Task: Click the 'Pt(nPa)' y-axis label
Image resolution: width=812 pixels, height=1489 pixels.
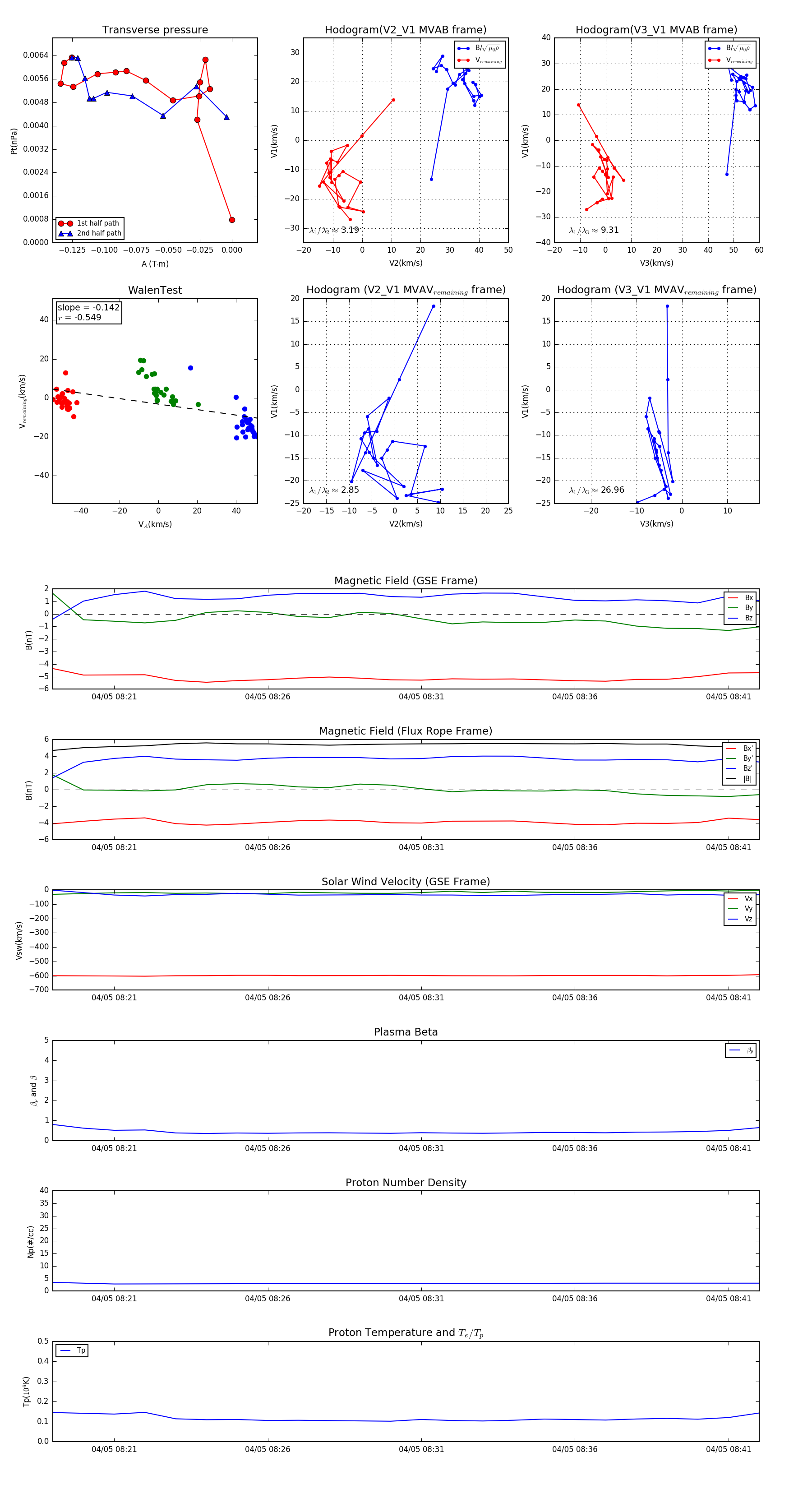Action: (14, 140)
